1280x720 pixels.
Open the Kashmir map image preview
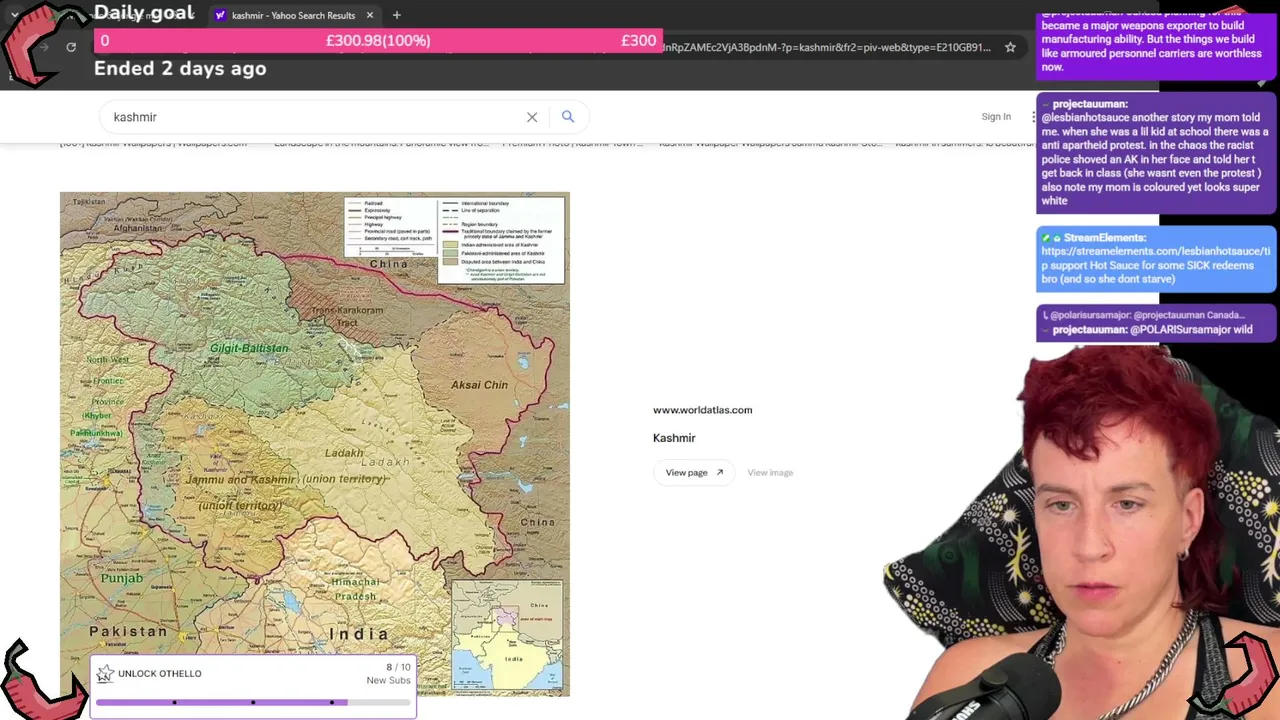coord(315,444)
